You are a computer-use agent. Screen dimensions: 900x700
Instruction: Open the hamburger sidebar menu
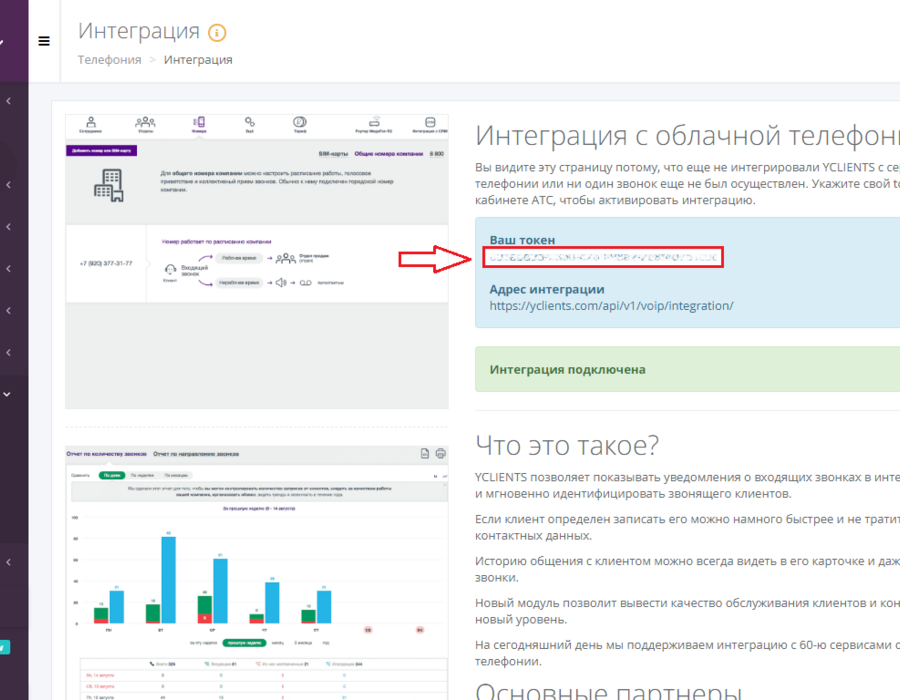pos(44,41)
